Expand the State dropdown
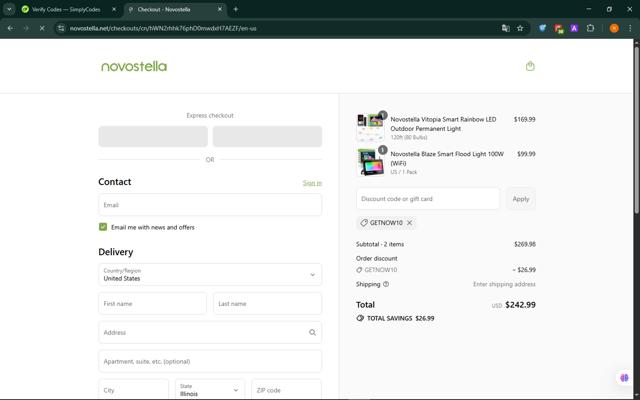 [x=210, y=390]
